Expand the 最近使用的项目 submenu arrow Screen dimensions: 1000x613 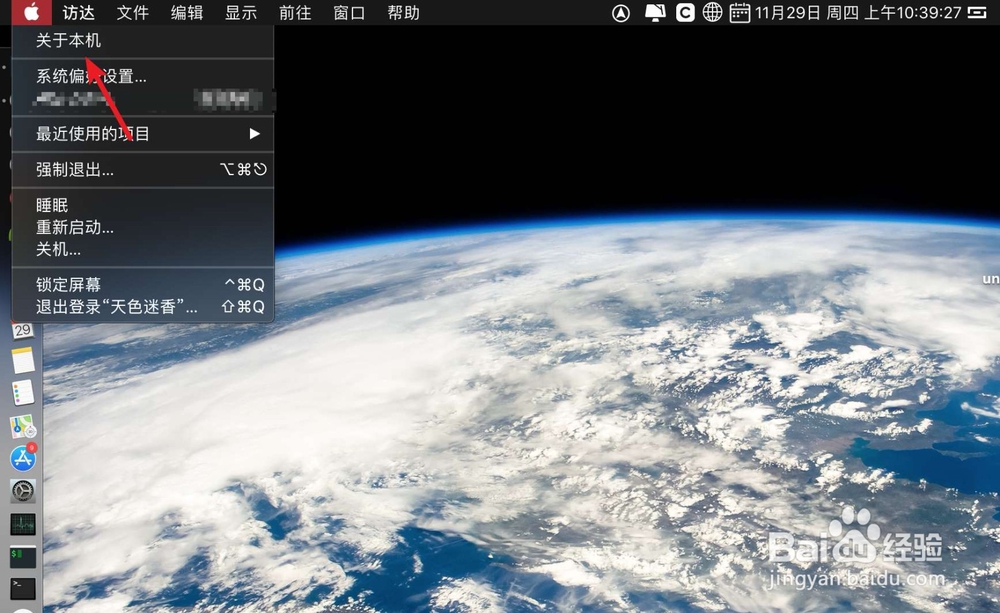click(x=254, y=134)
